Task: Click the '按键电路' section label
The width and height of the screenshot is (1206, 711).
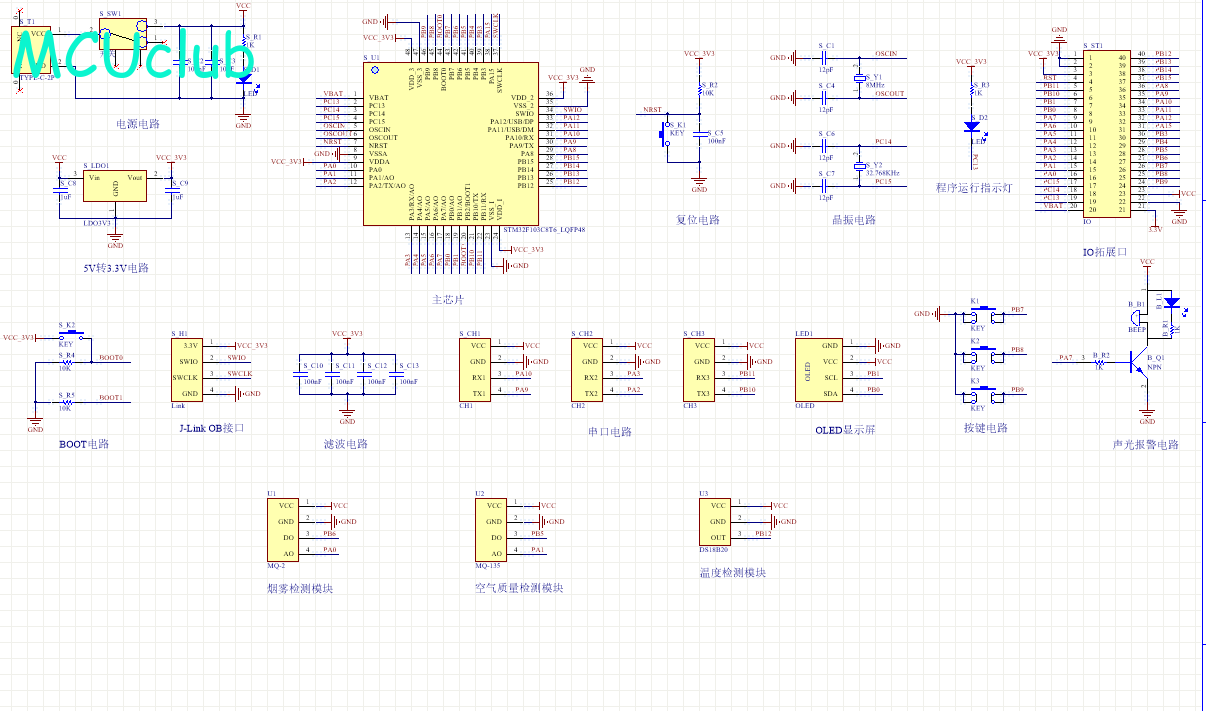Action: pyautogui.click(x=986, y=428)
